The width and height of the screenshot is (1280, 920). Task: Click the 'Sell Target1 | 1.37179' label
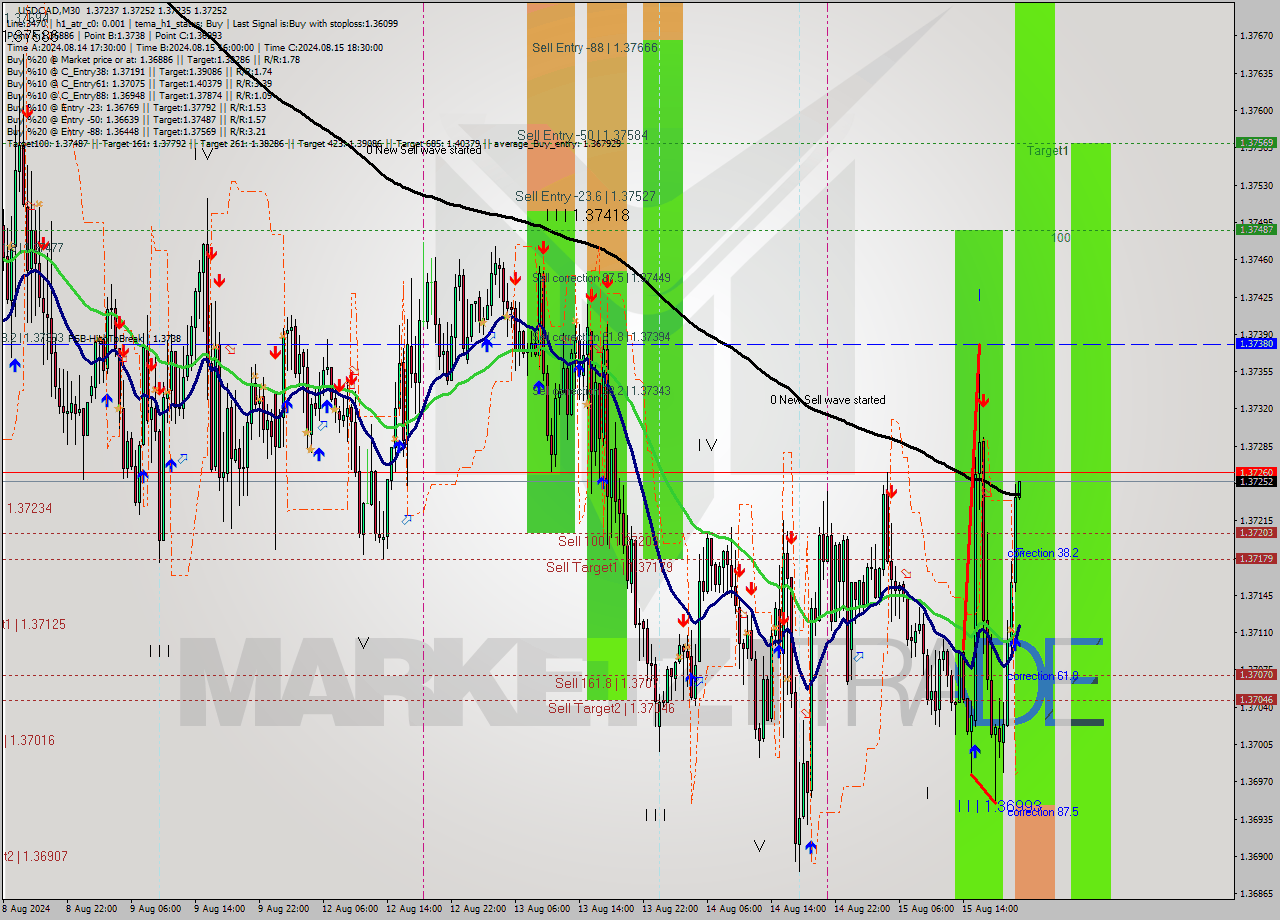[608, 567]
